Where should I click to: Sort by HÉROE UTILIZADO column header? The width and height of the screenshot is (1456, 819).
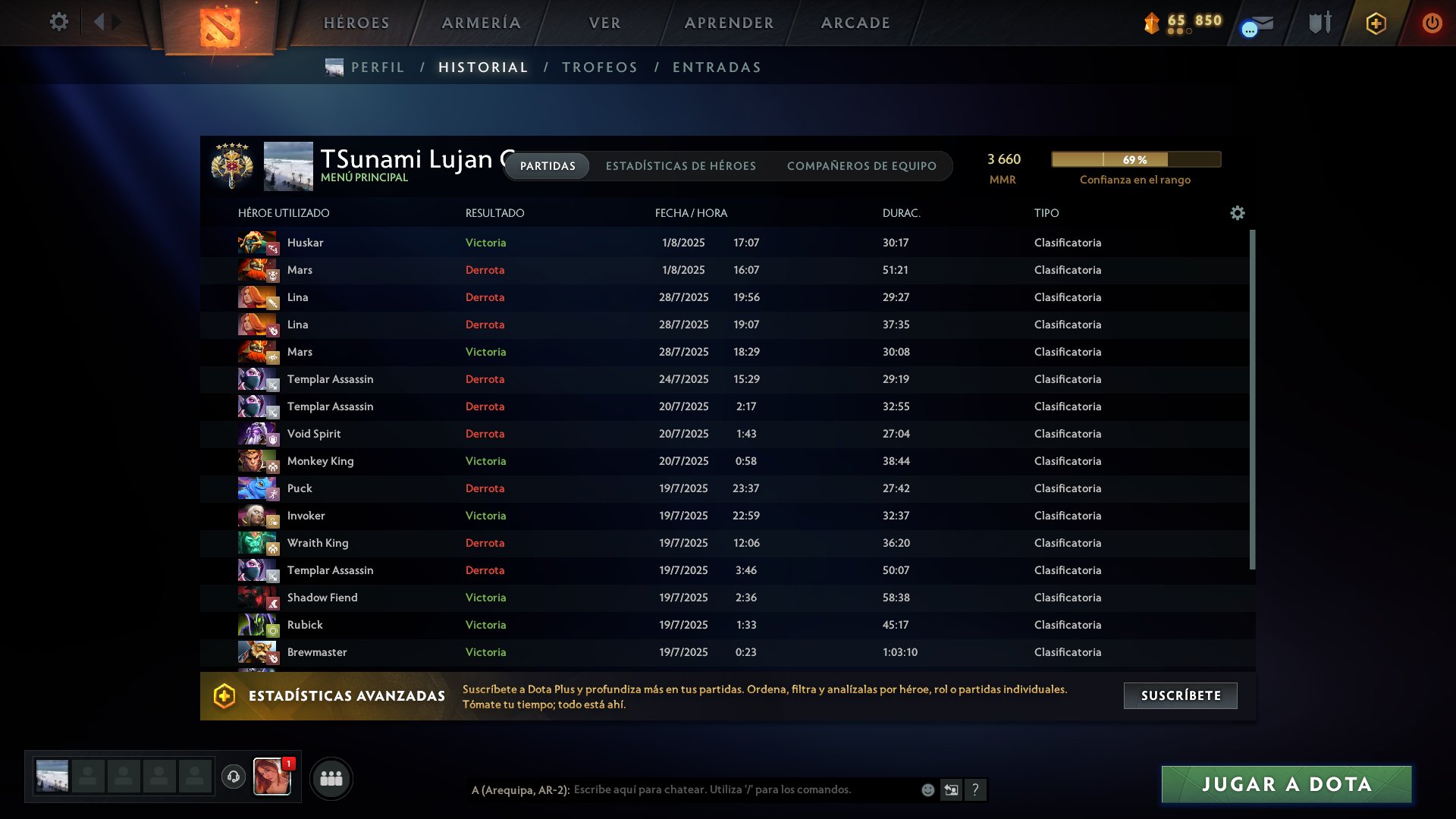pos(284,213)
